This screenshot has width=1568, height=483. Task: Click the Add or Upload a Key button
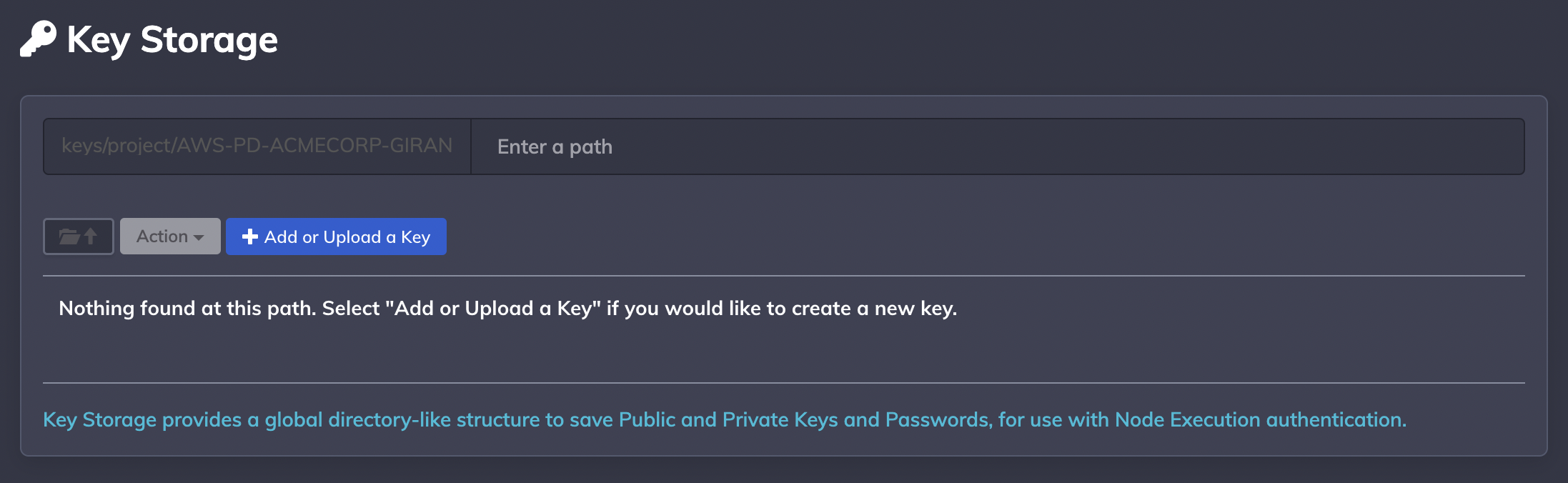[336, 236]
